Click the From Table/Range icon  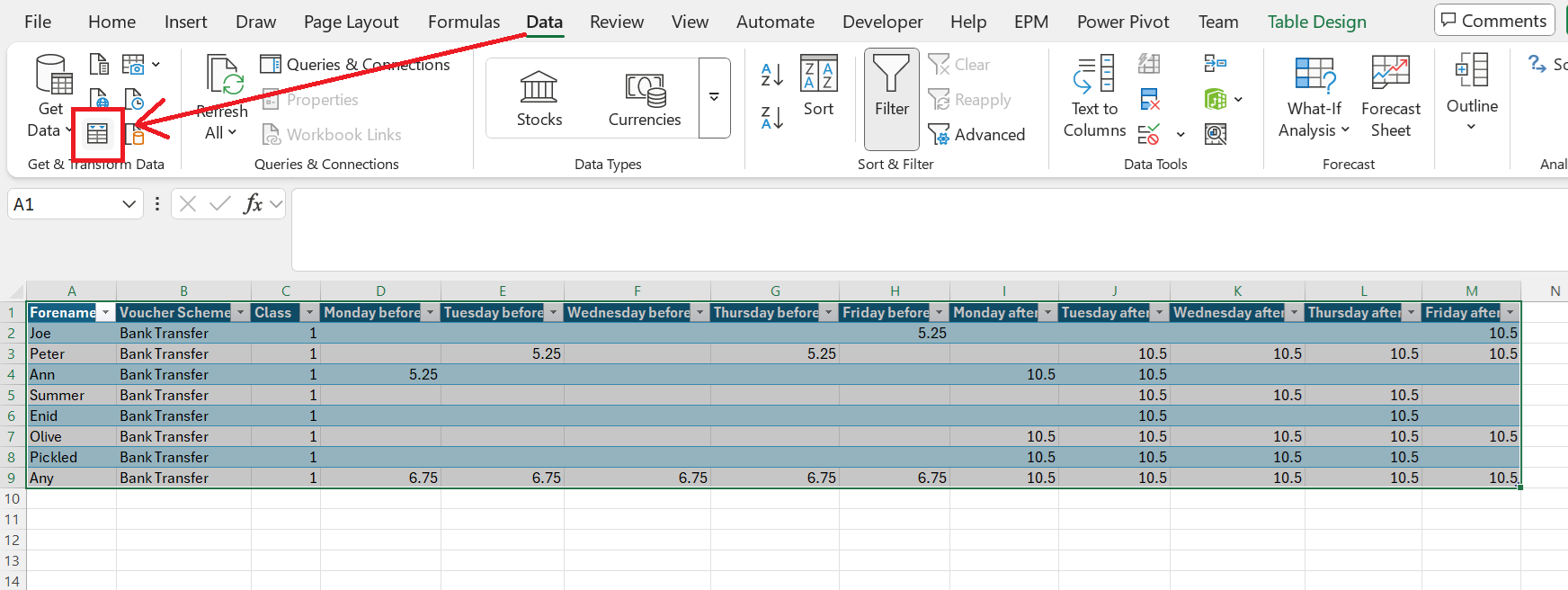[97, 134]
